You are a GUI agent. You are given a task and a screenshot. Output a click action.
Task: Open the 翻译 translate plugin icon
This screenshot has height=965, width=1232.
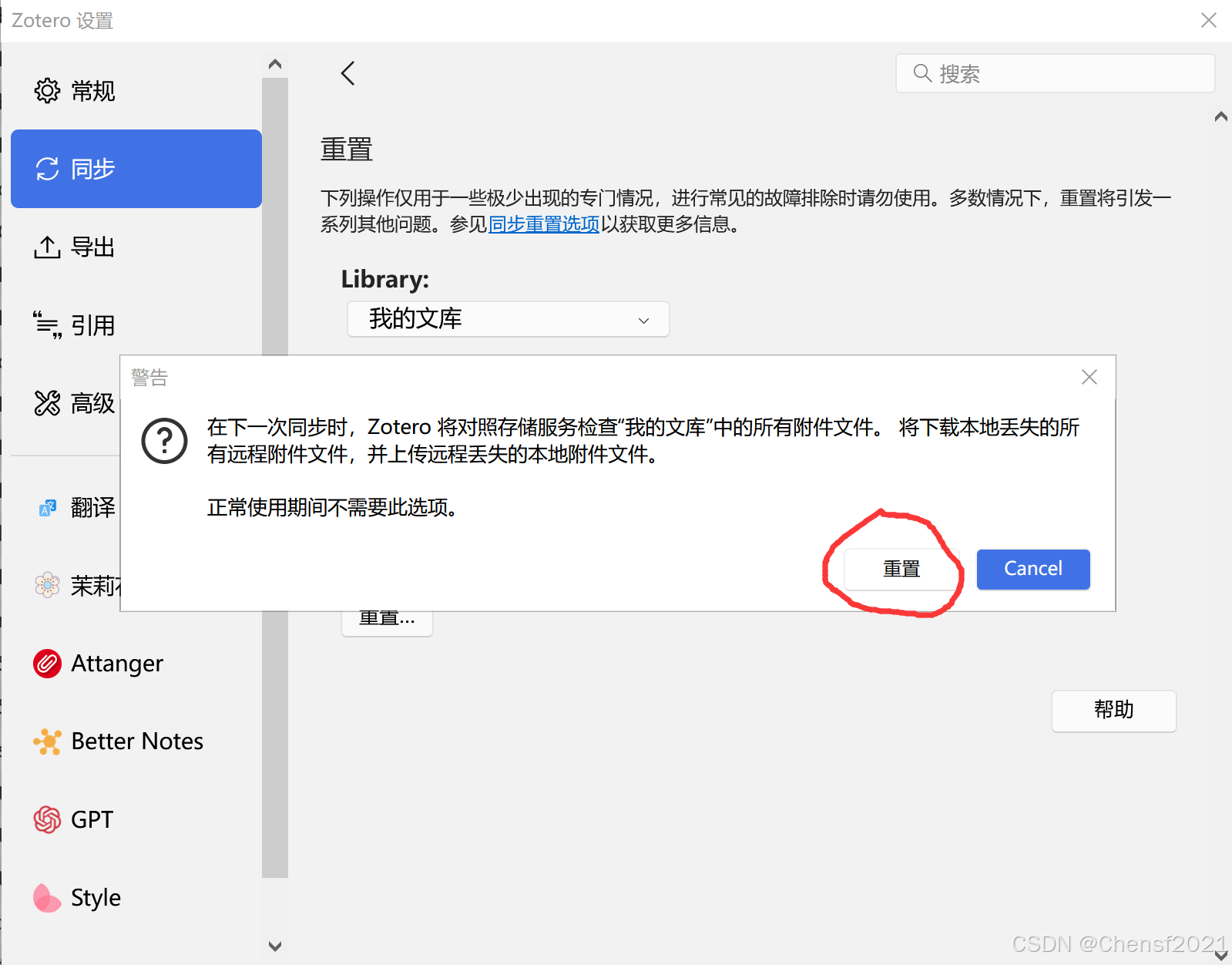tap(47, 508)
